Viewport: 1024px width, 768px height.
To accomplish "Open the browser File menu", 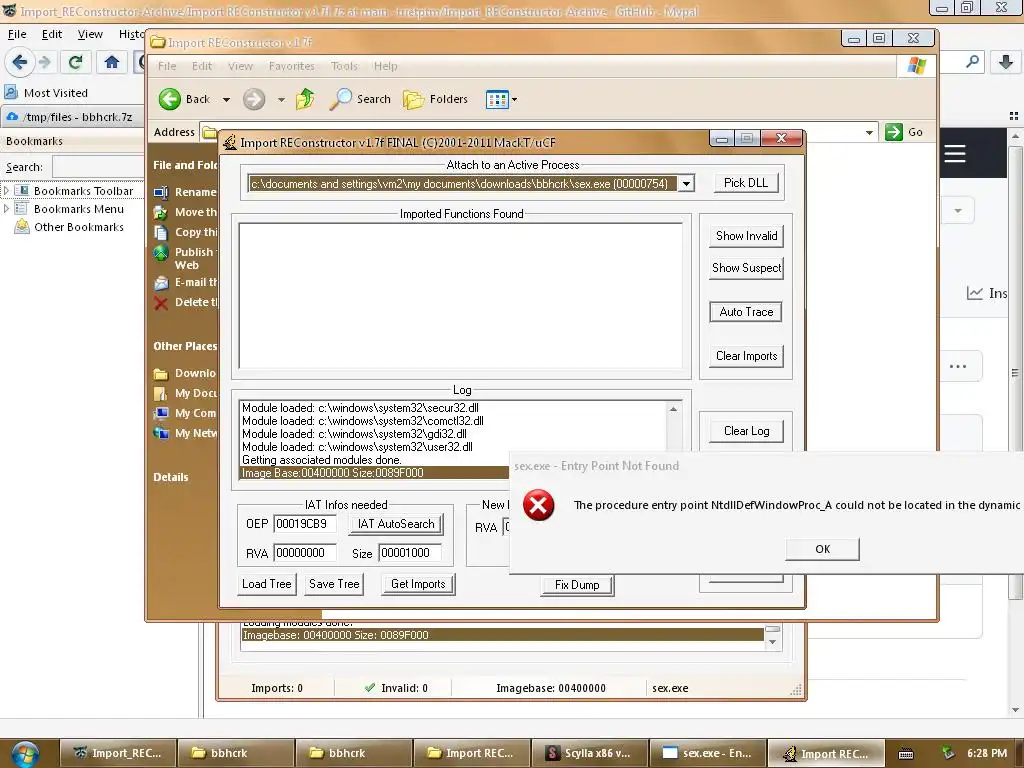I will coord(17,34).
